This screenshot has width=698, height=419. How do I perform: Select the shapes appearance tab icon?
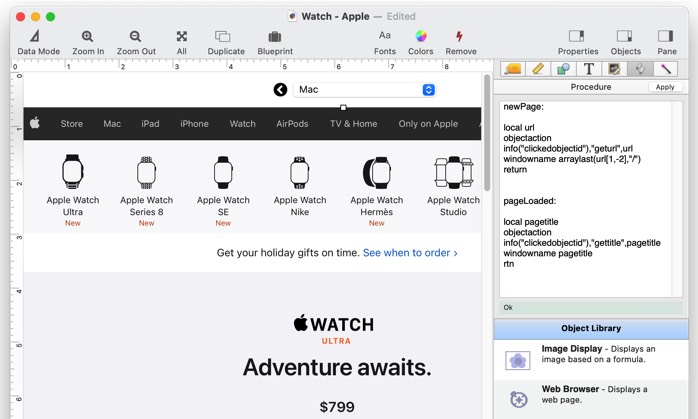tap(563, 69)
